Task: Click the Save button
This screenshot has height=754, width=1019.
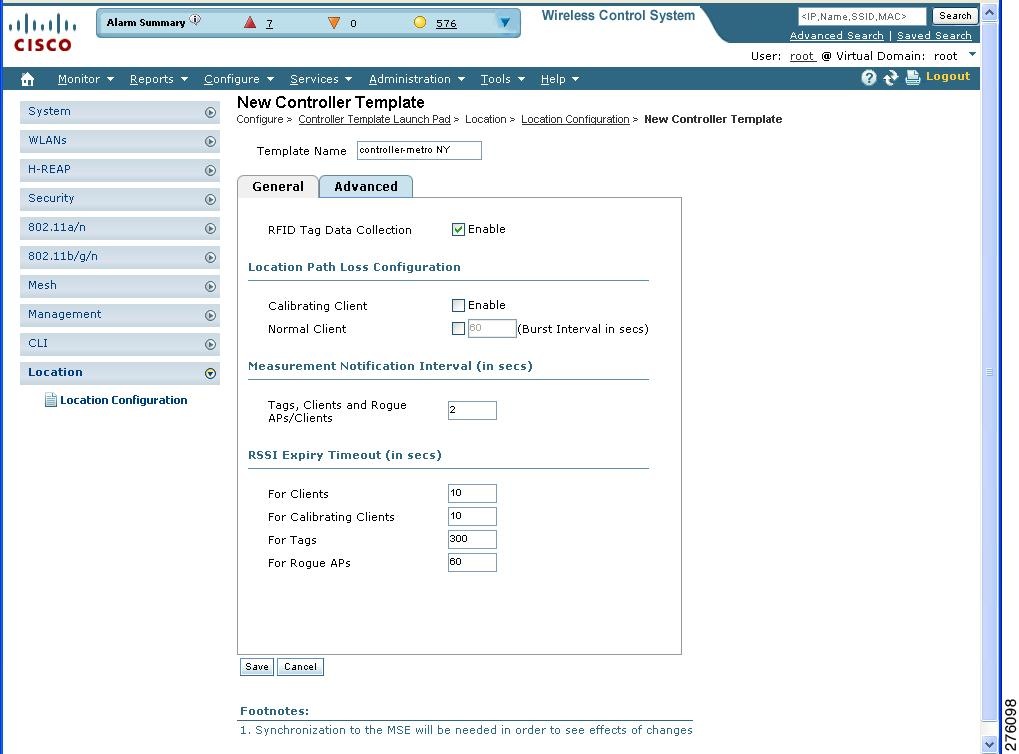Action: tap(257, 666)
